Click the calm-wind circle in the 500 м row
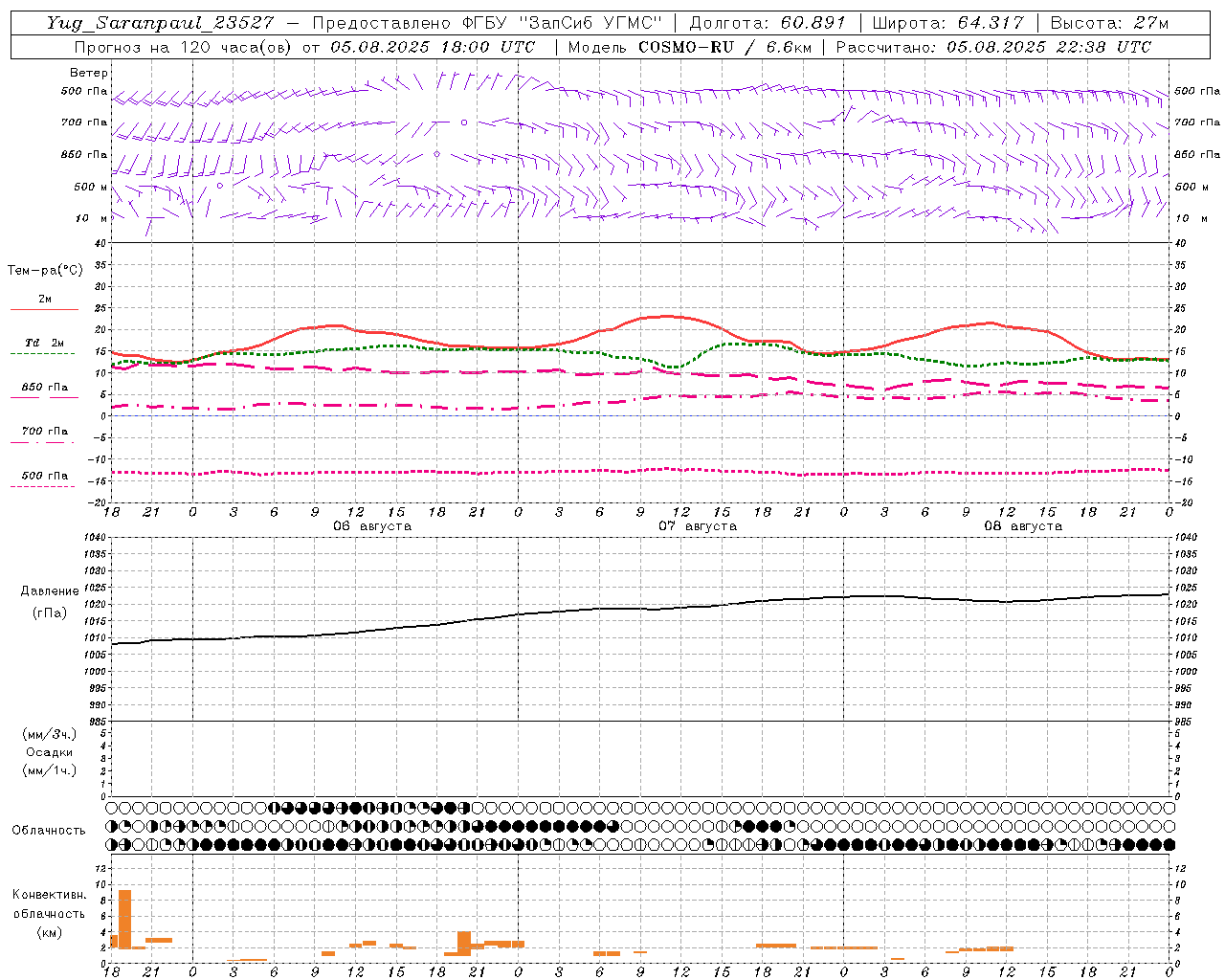 220,186
